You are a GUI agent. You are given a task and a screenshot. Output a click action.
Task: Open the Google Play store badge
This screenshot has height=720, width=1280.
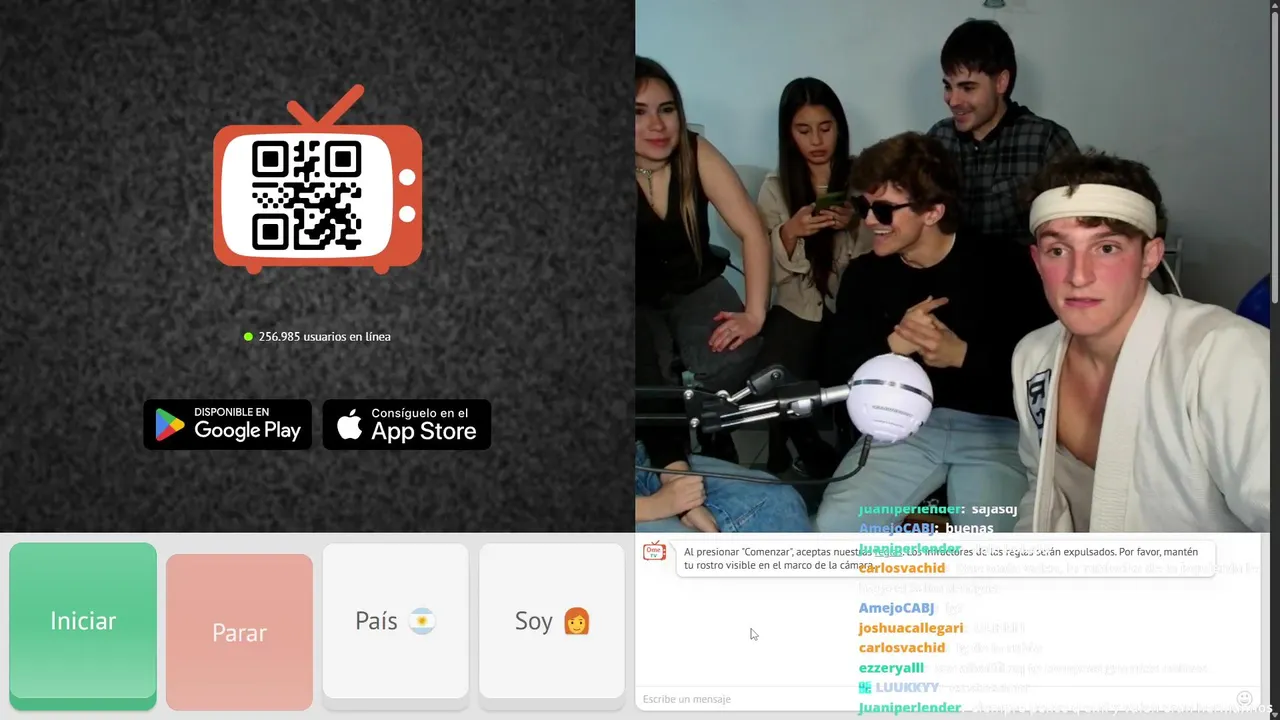pyautogui.click(x=228, y=425)
